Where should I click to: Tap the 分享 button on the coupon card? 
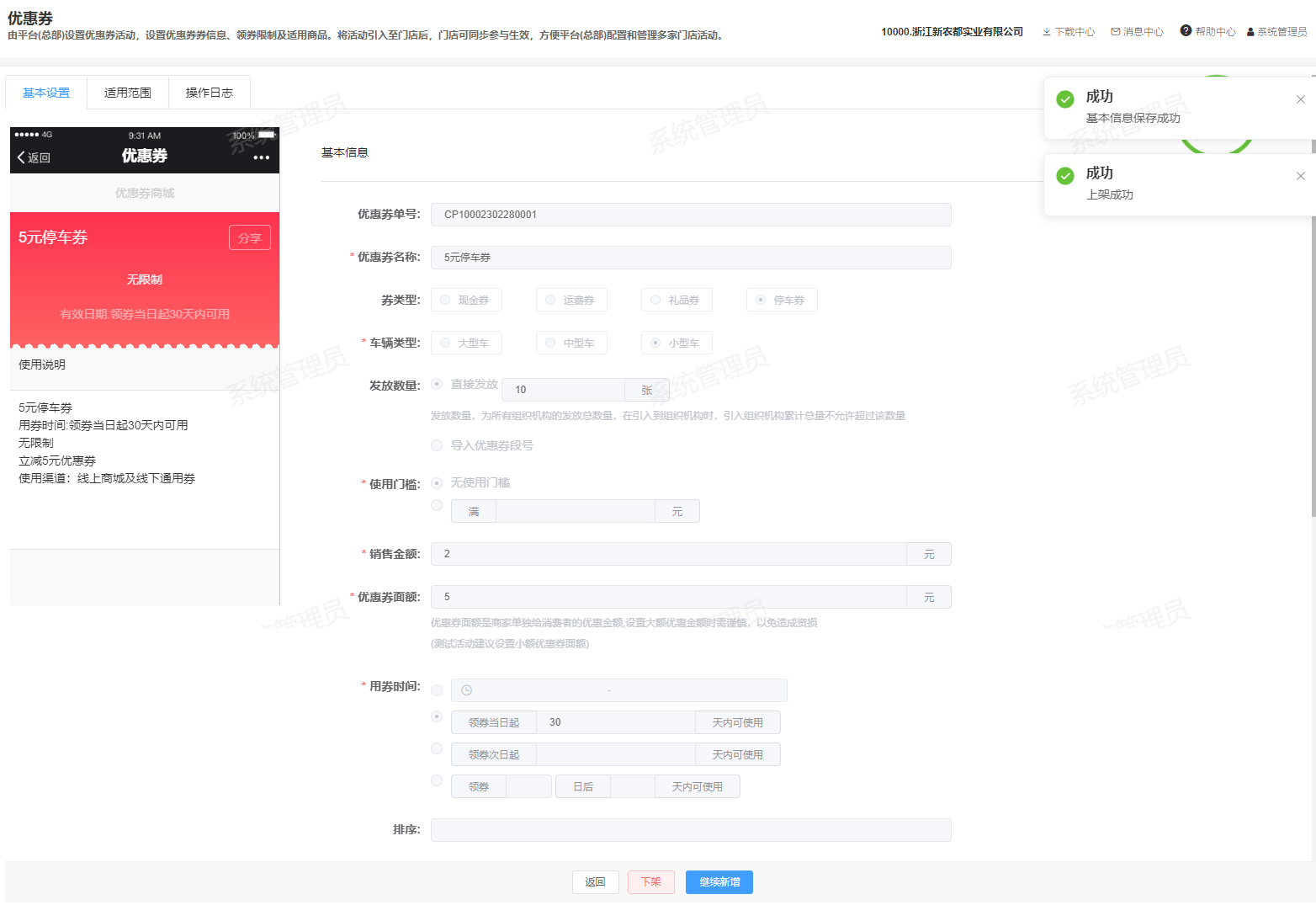250,238
